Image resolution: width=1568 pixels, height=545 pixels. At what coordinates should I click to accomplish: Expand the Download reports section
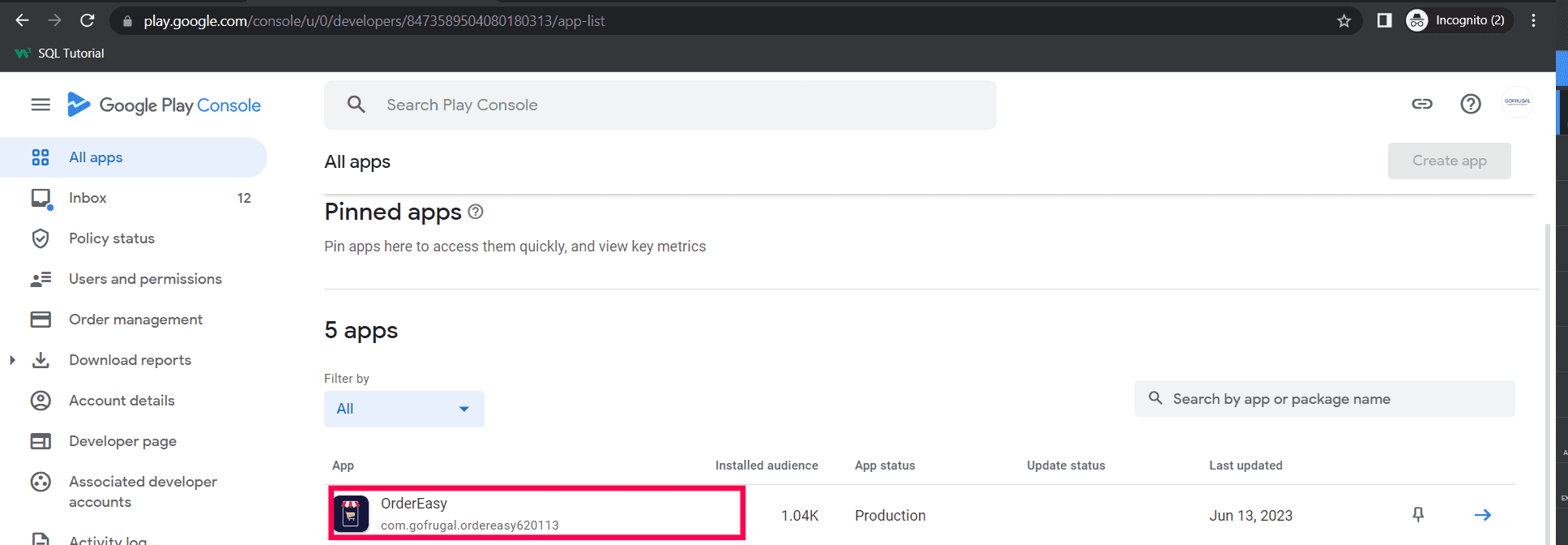click(x=12, y=360)
